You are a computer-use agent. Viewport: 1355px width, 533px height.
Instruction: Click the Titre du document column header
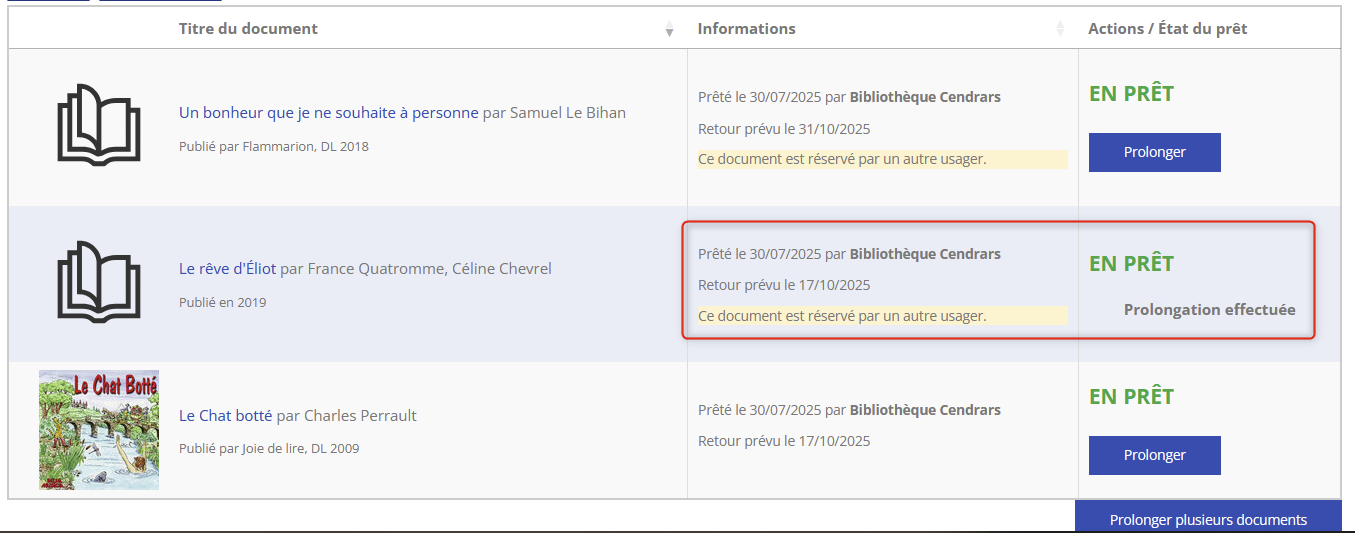point(248,29)
